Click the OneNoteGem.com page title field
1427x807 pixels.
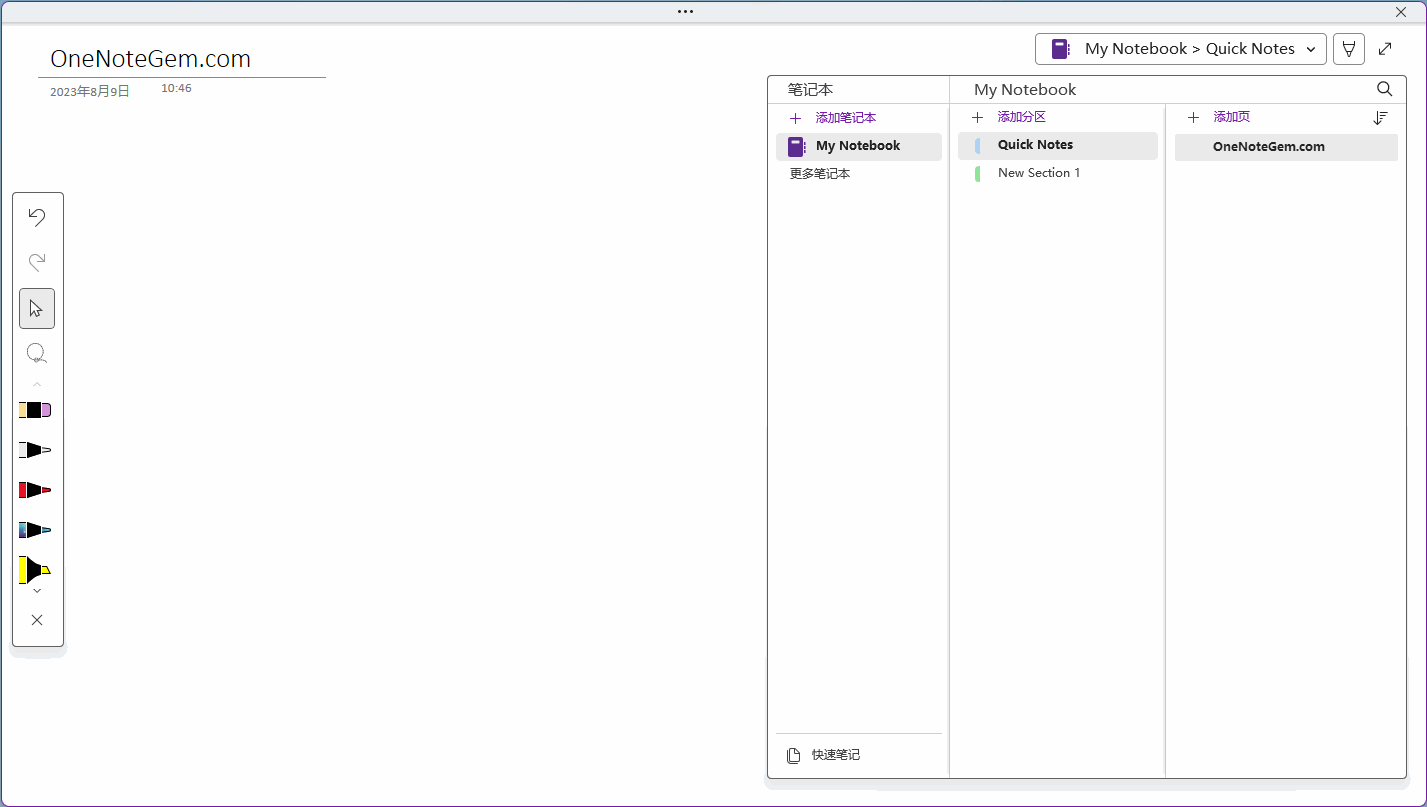[x=150, y=59]
